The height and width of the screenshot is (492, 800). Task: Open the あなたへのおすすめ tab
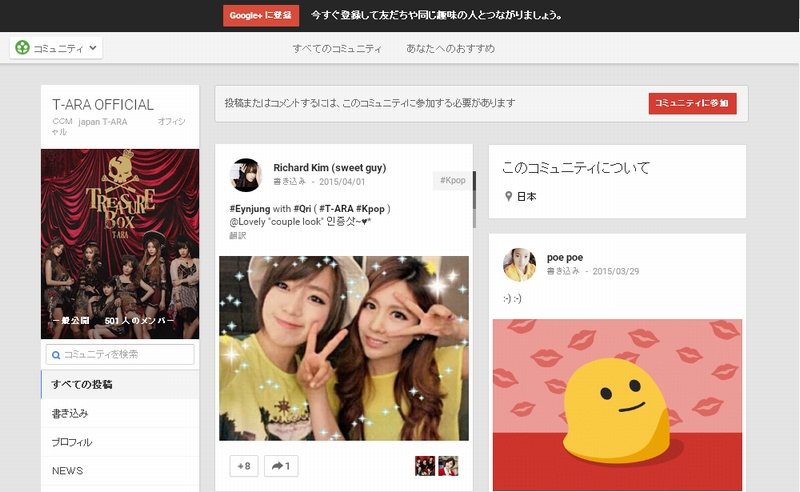[451, 48]
